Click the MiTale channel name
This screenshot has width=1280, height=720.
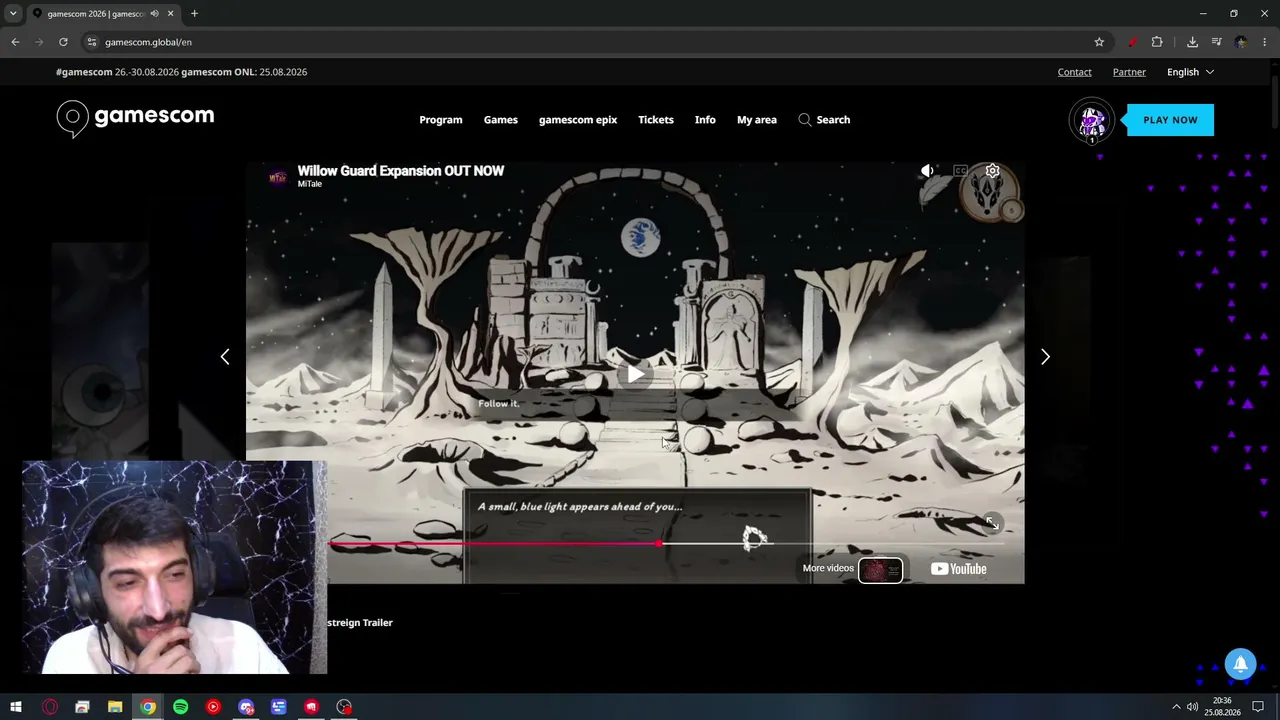click(310, 184)
